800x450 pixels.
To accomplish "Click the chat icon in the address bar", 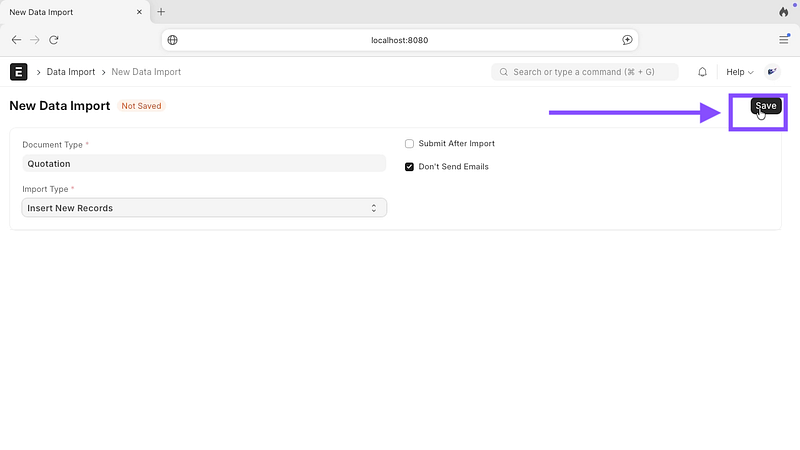I will coord(627,40).
